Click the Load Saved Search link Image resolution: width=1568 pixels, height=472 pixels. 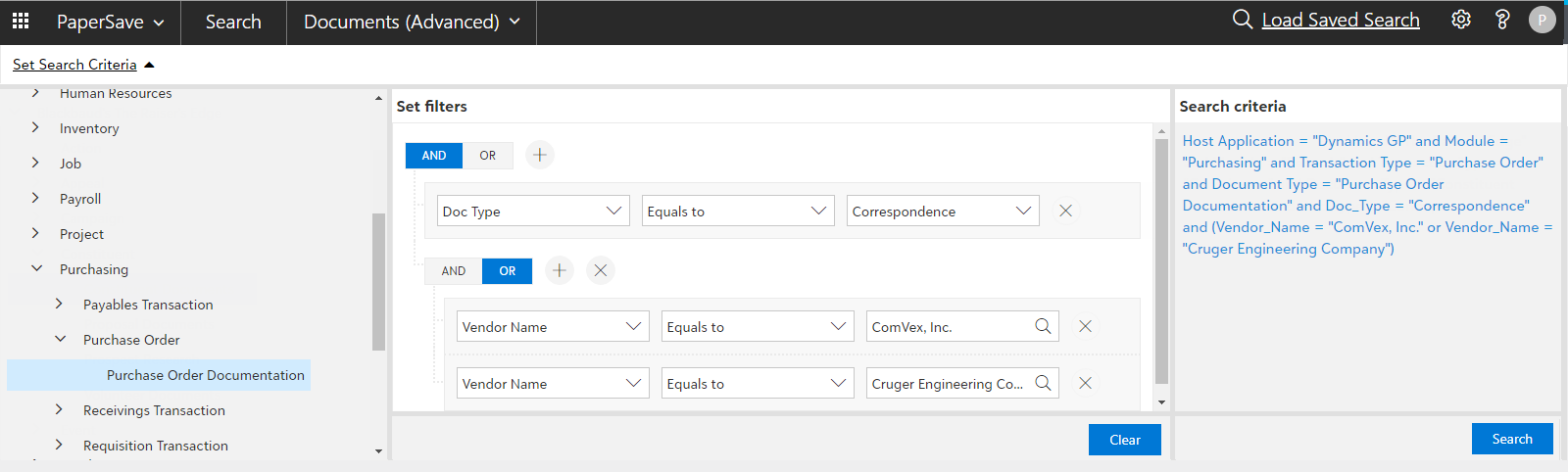(1340, 20)
